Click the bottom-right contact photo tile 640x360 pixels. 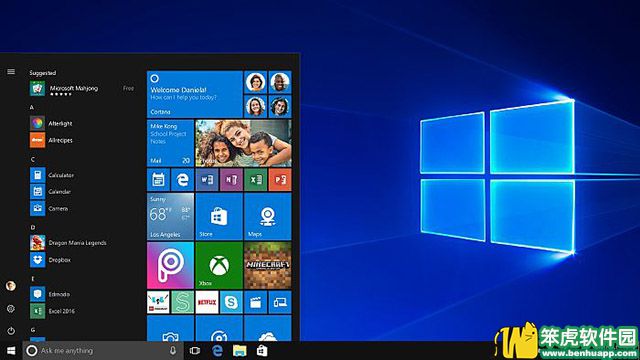[x=280, y=107]
